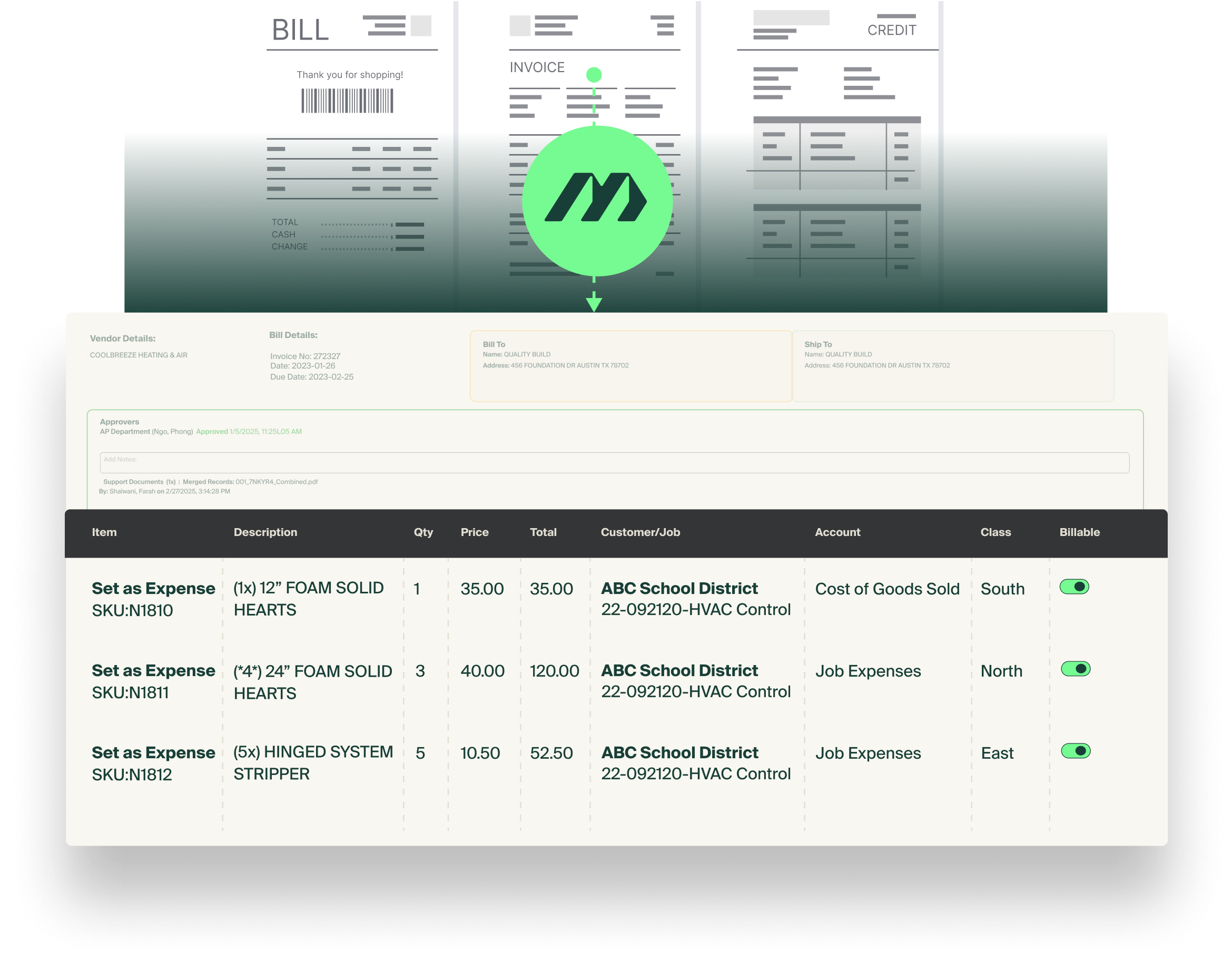Click the Price column header

[x=475, y=532]
